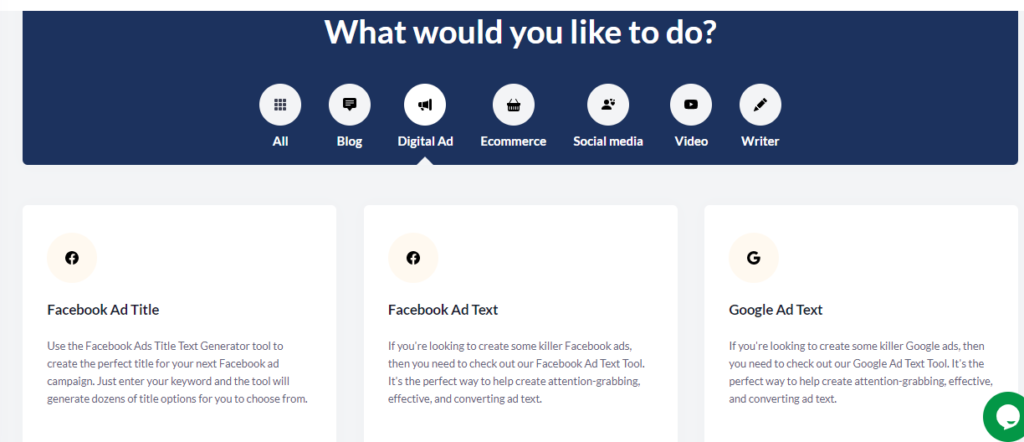Viewport: 1024px width, 442px height.
Task: Open the Facebook Ad Title tool
Action: tap(103, 309)
